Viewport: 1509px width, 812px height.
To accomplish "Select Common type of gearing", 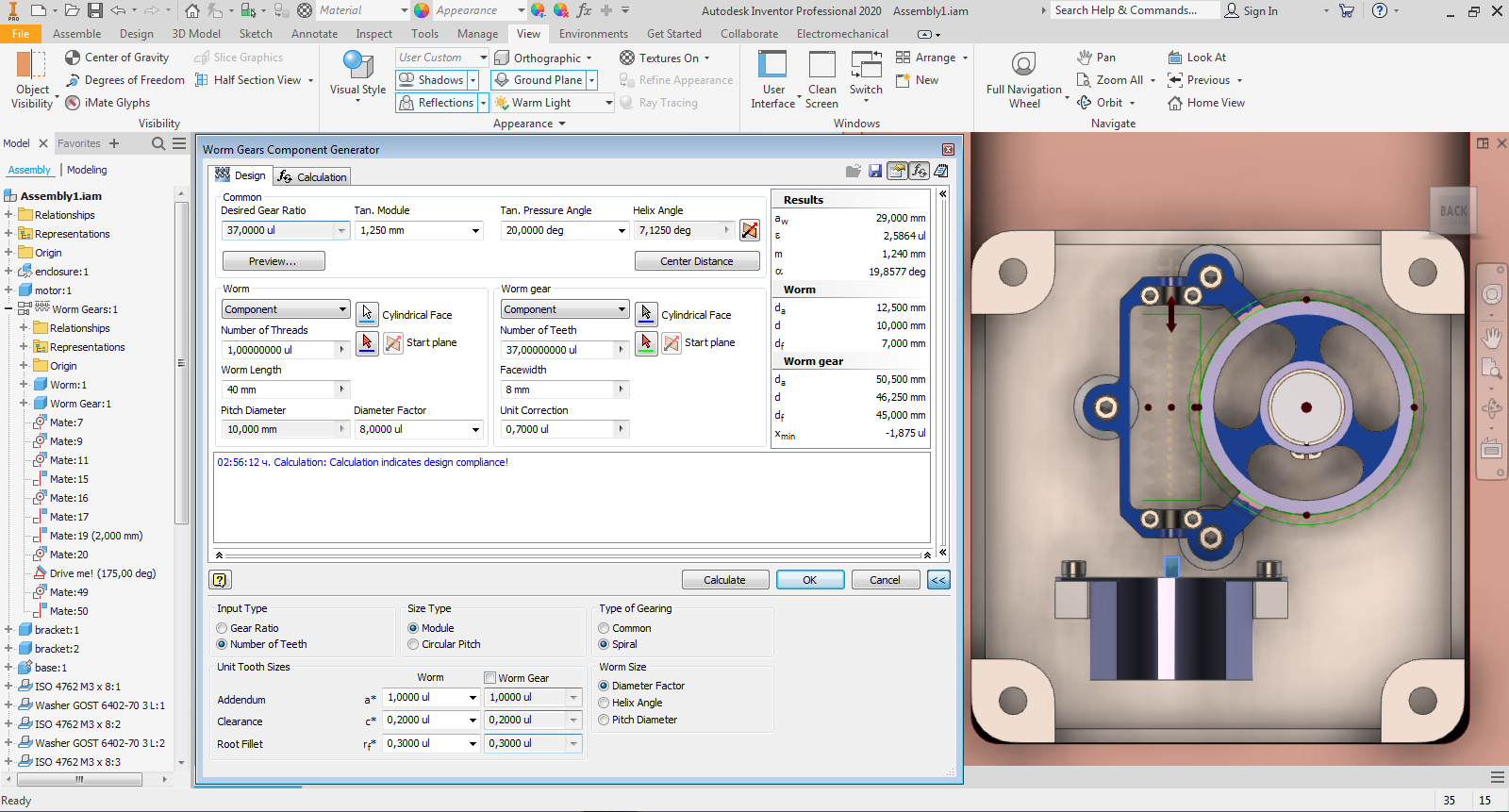I will coord(604,628).
